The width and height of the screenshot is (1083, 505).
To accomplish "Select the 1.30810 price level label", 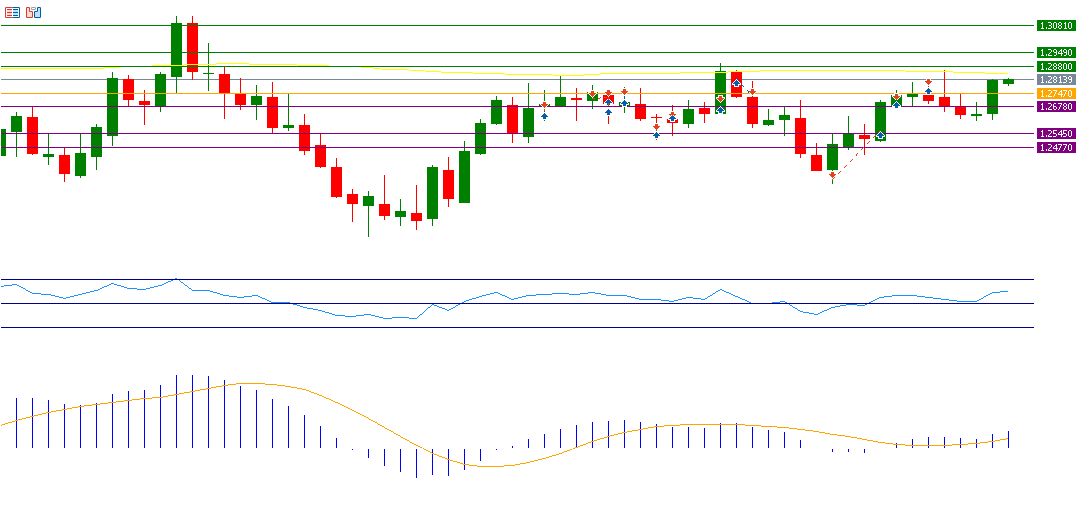I will pos(1055,25).
